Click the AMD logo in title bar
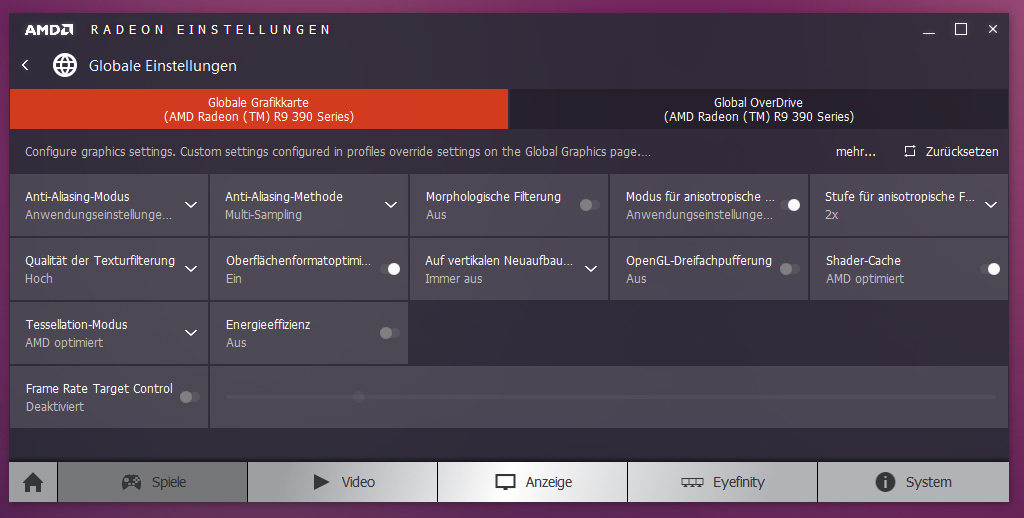This screenshot has width=1024, height=518. [x=49, y=30]
